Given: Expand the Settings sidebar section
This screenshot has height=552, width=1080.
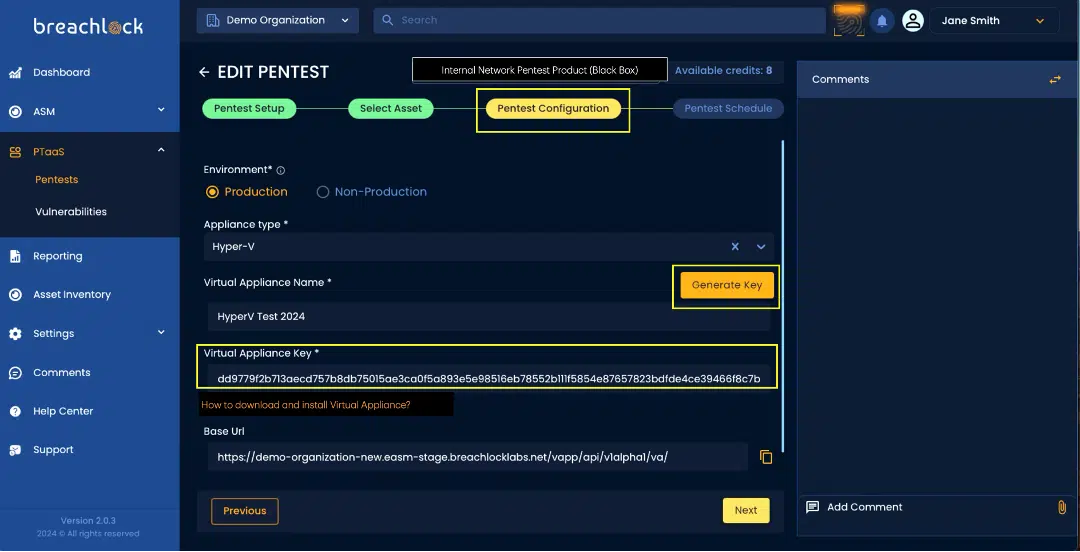Looking at the screenshot, I should 161,332.
